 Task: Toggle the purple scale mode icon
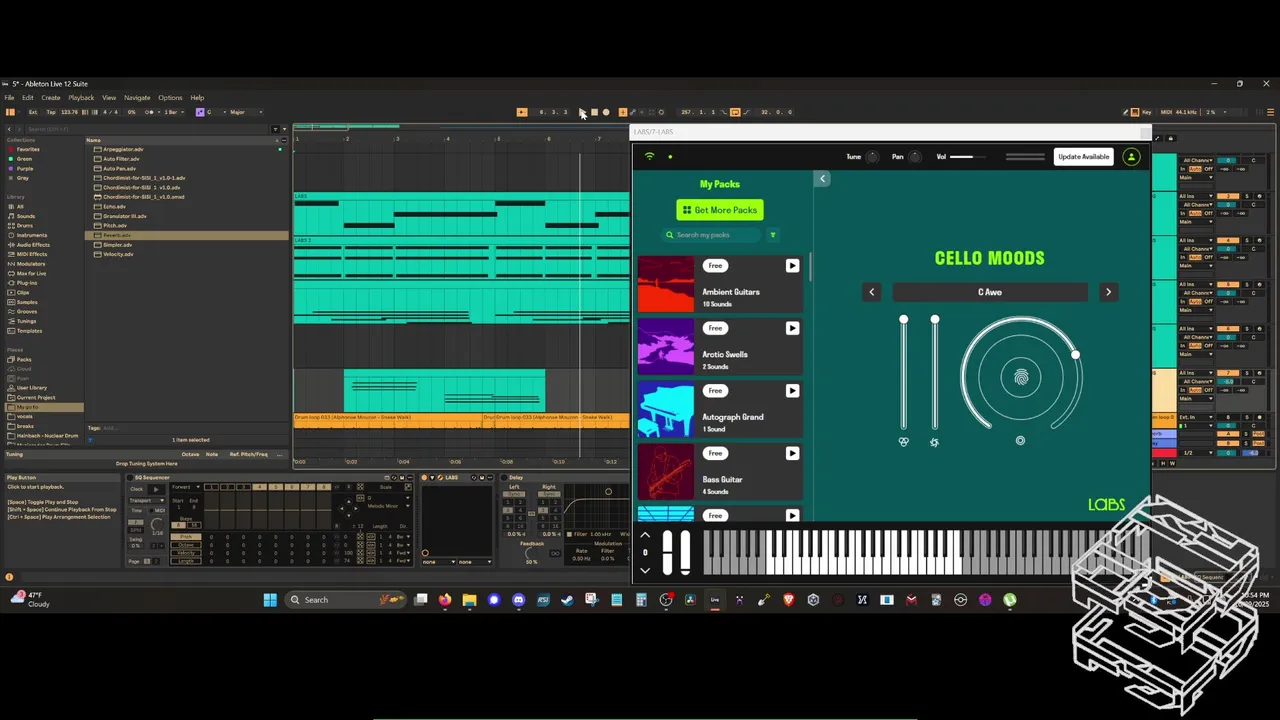[x=200, y=112]
